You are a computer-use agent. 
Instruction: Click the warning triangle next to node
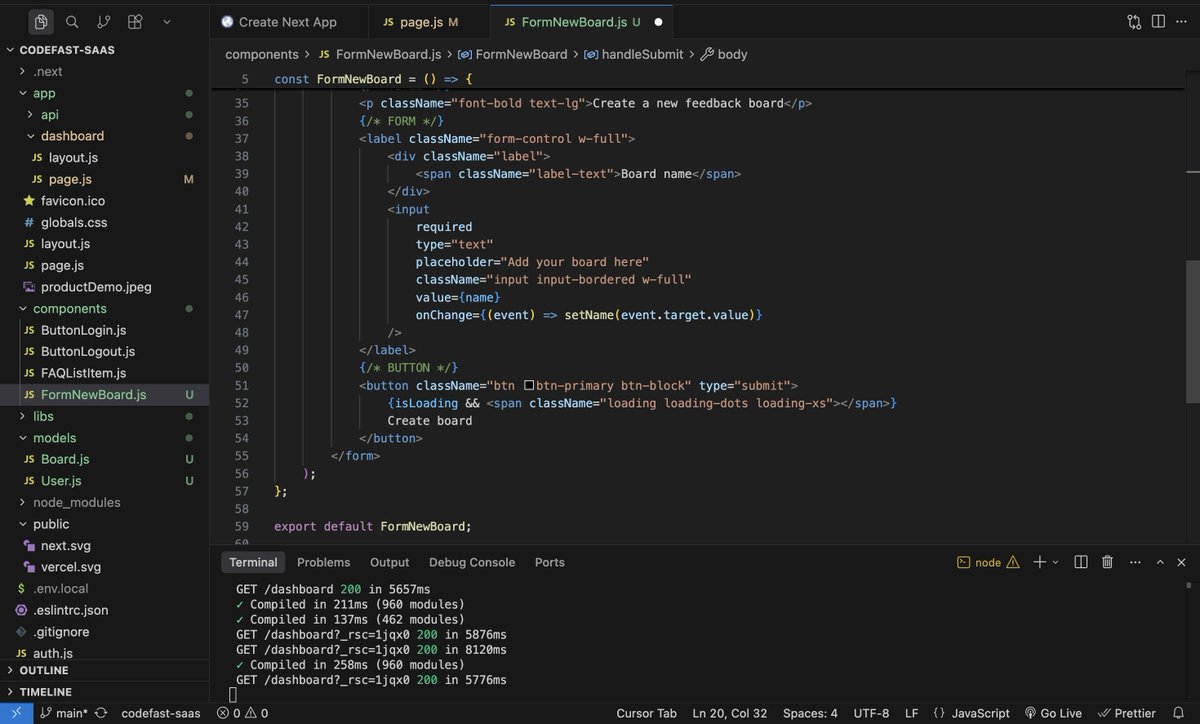click(1013, 562)
